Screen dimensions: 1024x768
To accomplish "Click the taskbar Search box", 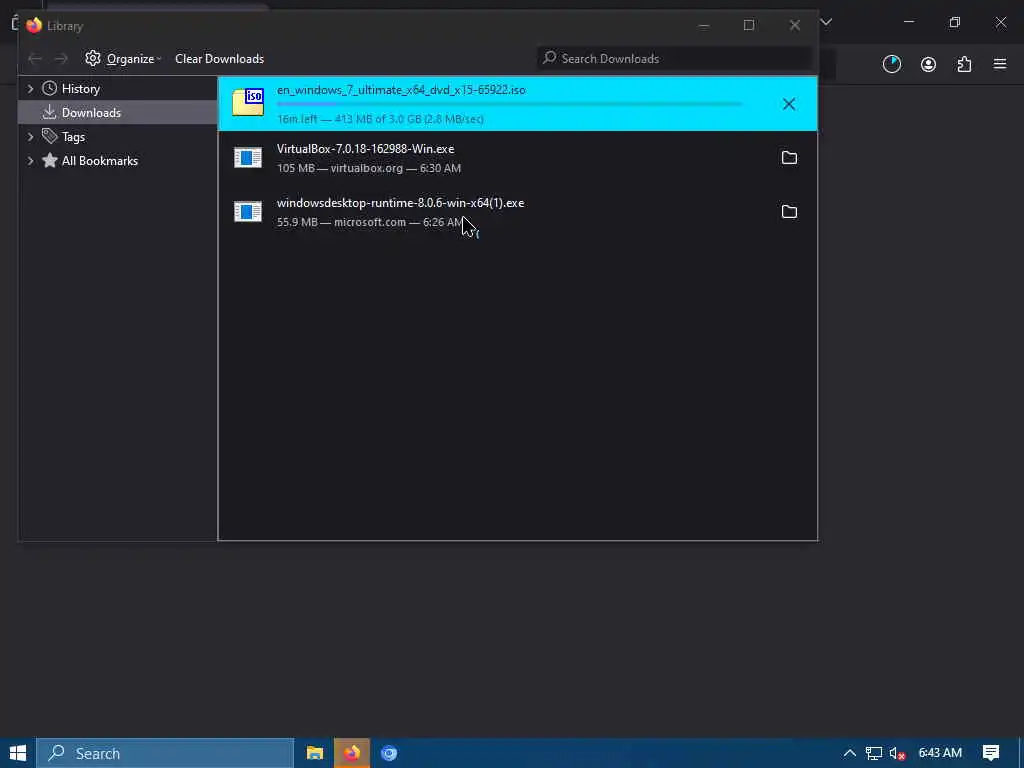I will pyautogui.click(x=165, y=753).
